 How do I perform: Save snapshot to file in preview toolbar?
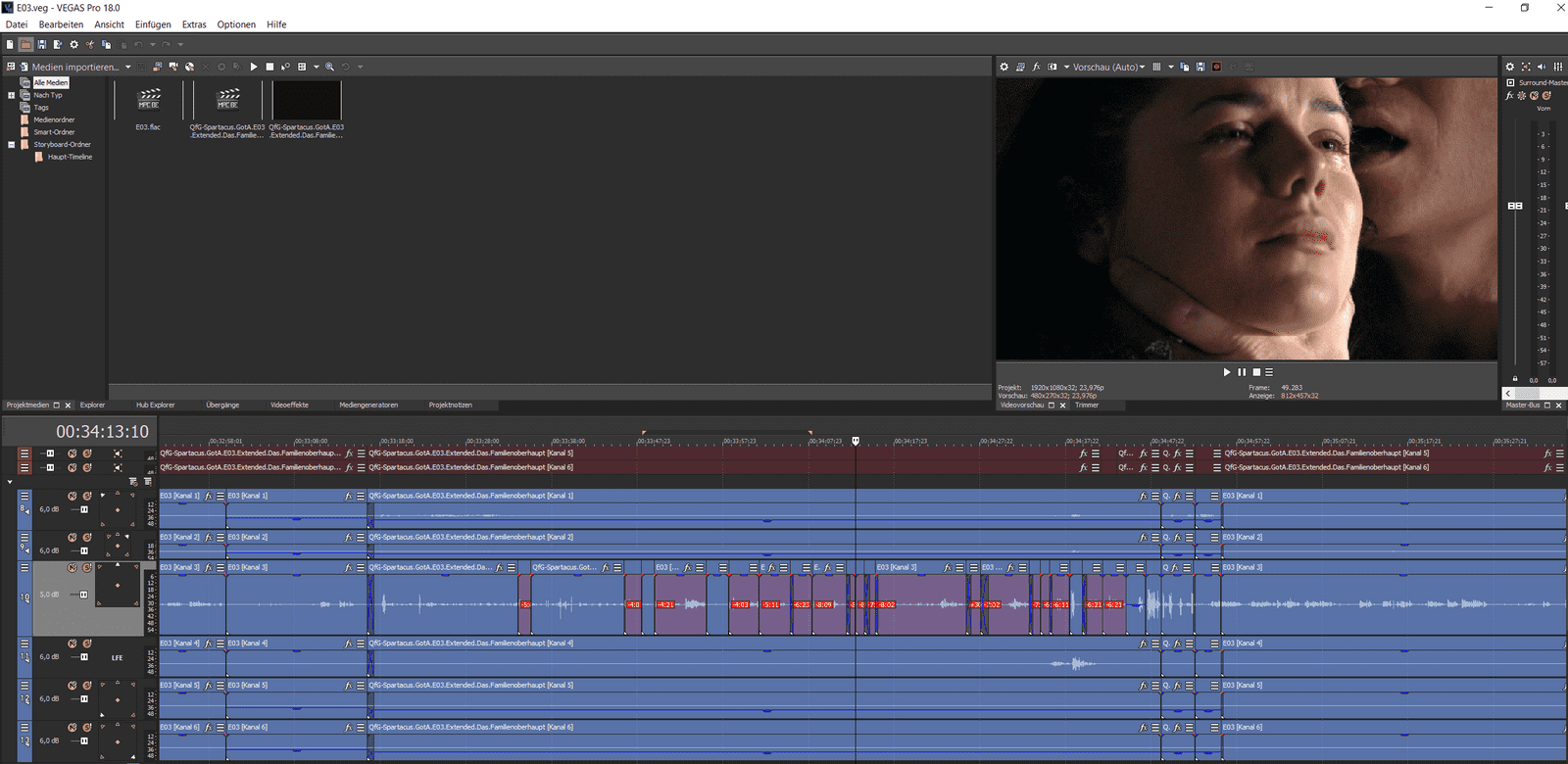coord(1200,67)
